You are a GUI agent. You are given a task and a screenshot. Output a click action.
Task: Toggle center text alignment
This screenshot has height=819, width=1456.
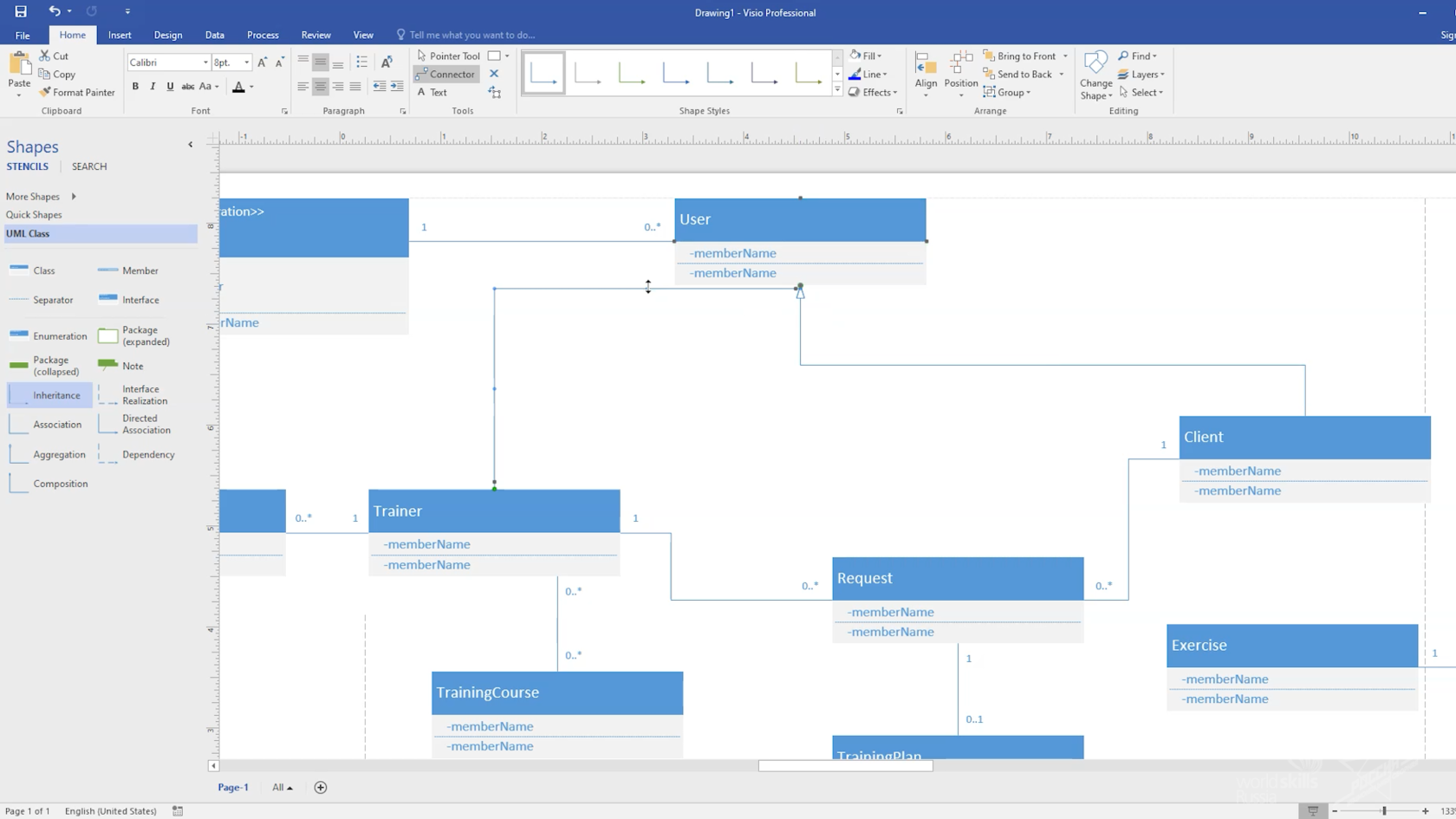coord(321,87)
